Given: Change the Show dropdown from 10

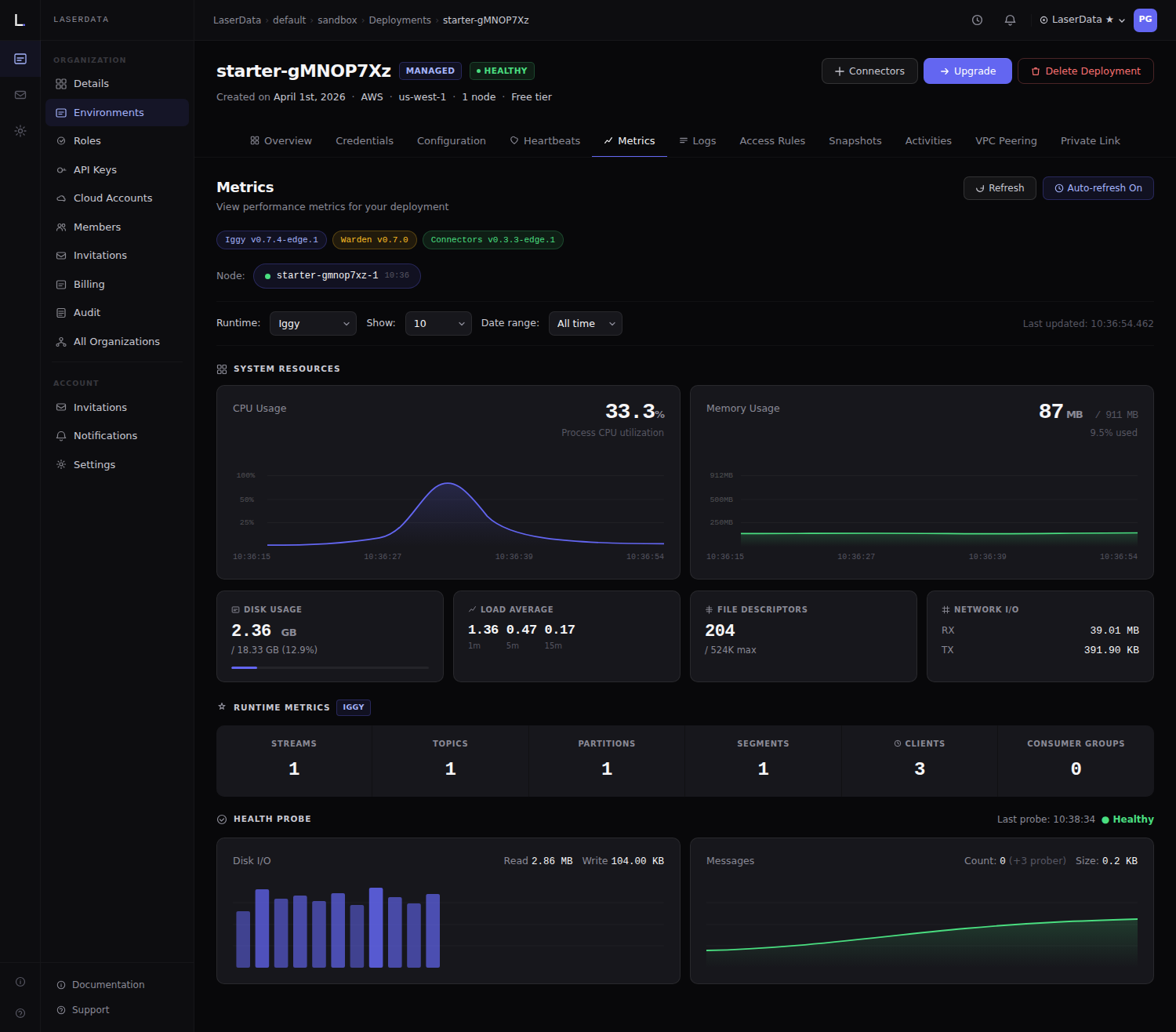Looking at the screenshot, I should pos(437,323).
